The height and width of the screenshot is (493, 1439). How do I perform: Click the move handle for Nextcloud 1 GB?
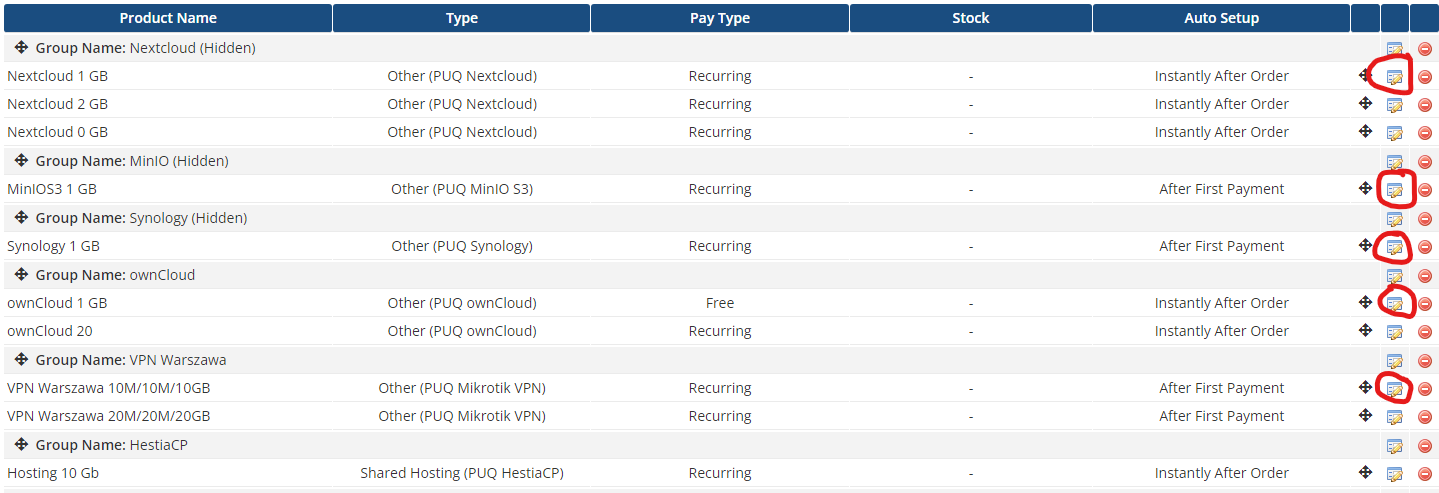point(1365,75)
